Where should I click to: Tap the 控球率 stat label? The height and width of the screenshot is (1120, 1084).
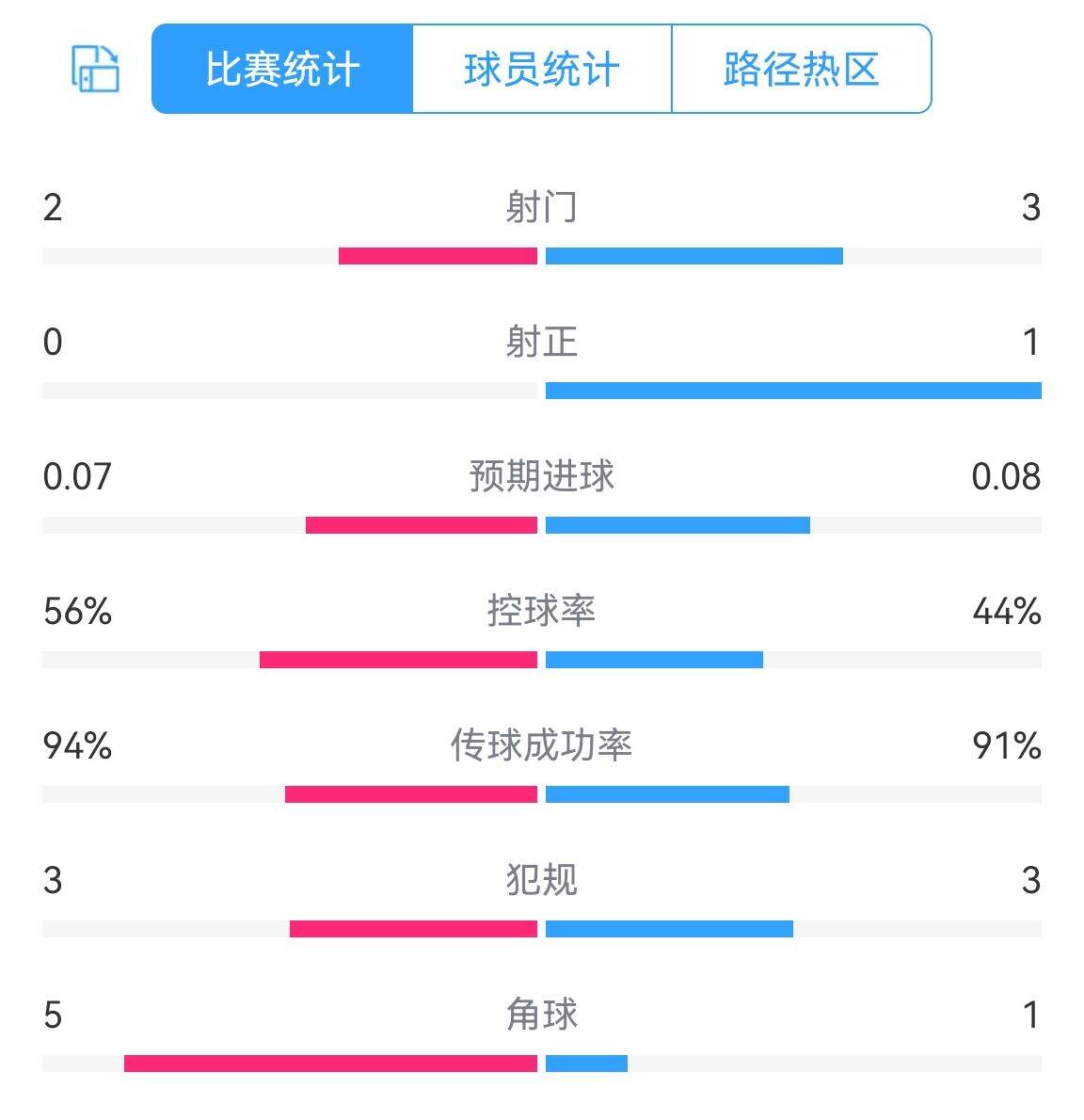[541, 611]
